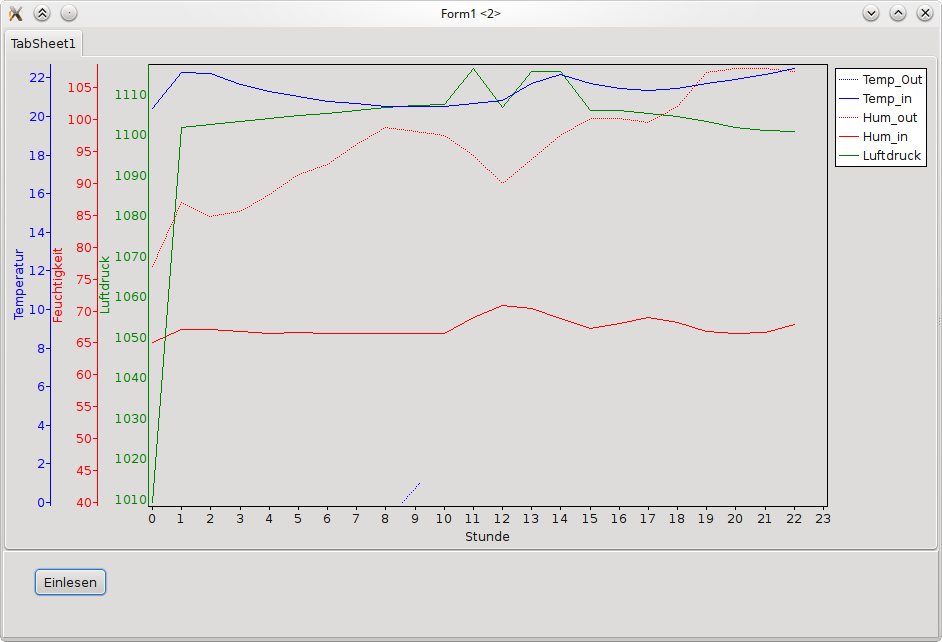Click the green Luftdruck axis title
The height and width of the screenshot is (642, 942).
tap(105, 285)
